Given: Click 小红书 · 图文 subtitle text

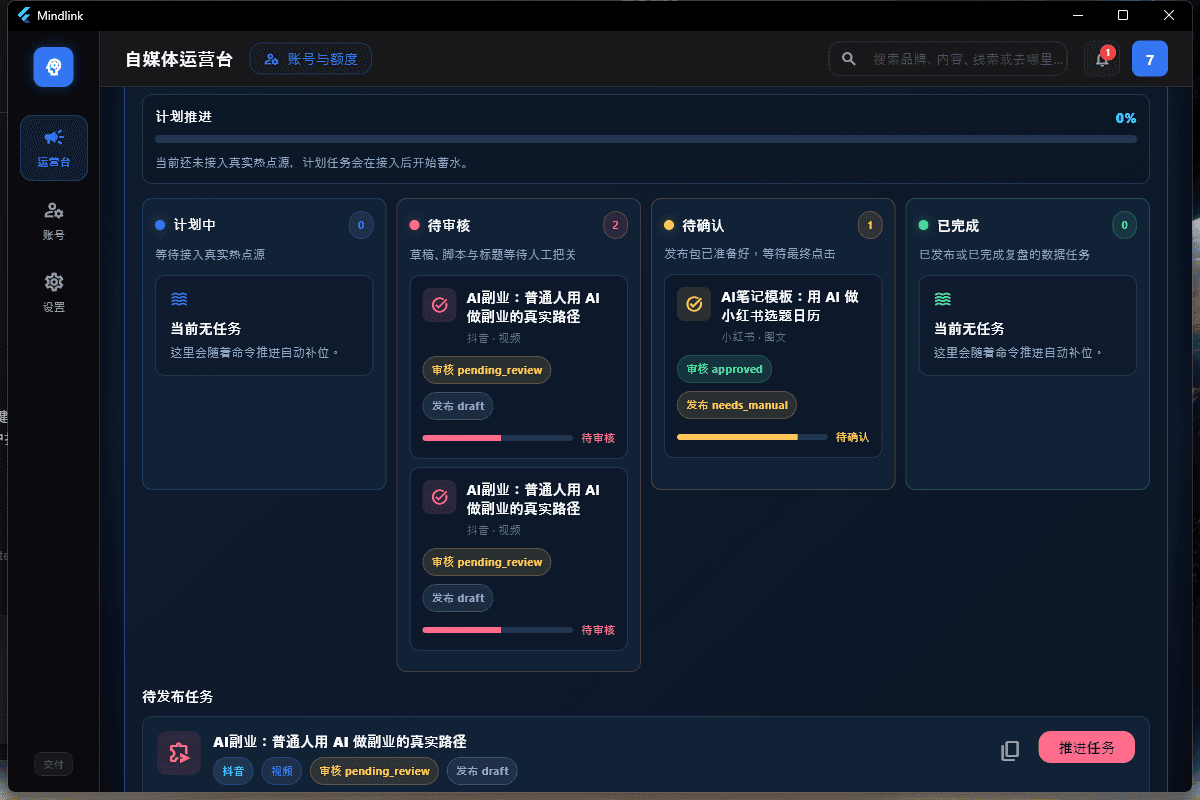Looking at the screenshot, I should (x=754, y=337).
